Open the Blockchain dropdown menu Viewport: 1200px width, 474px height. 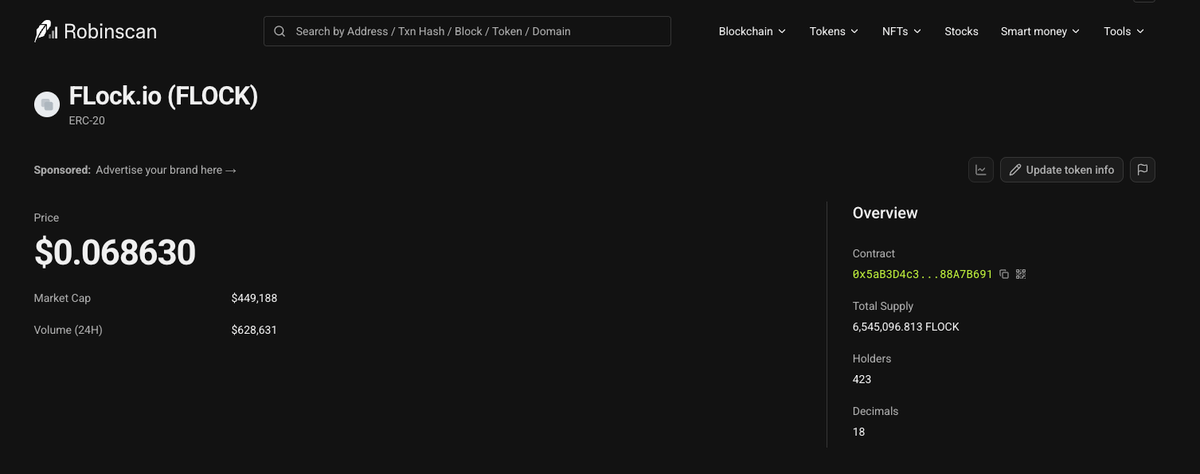point(752,31)
